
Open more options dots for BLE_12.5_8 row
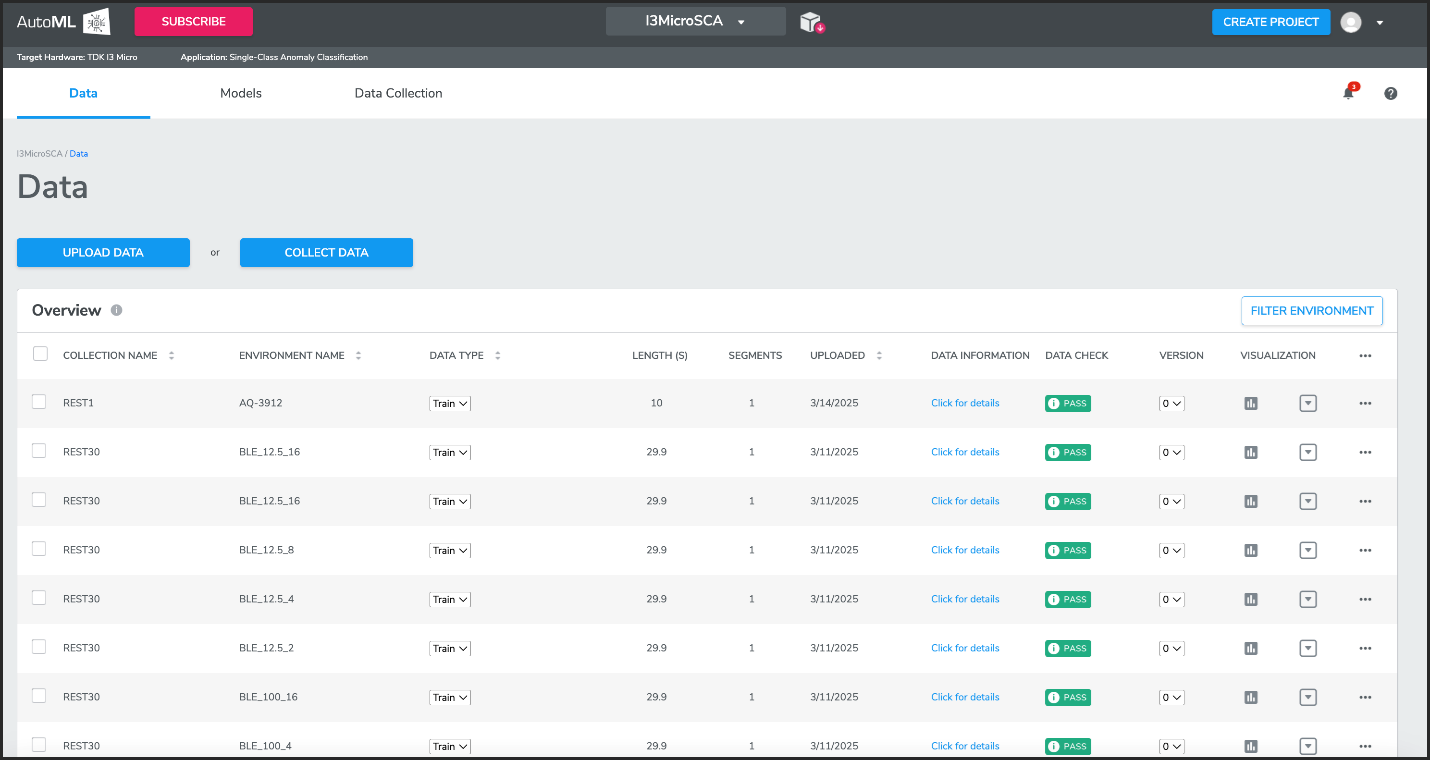click(1365, 550)
